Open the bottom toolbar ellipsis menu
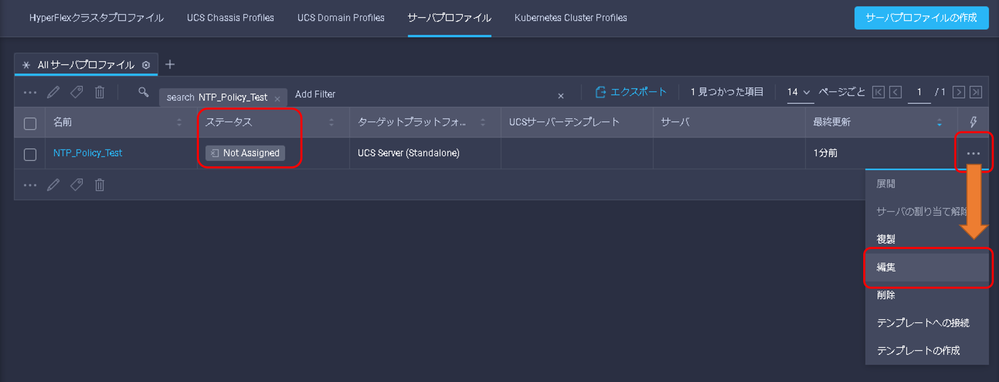Screen dimensions: 999x382 tap(30, 185)
